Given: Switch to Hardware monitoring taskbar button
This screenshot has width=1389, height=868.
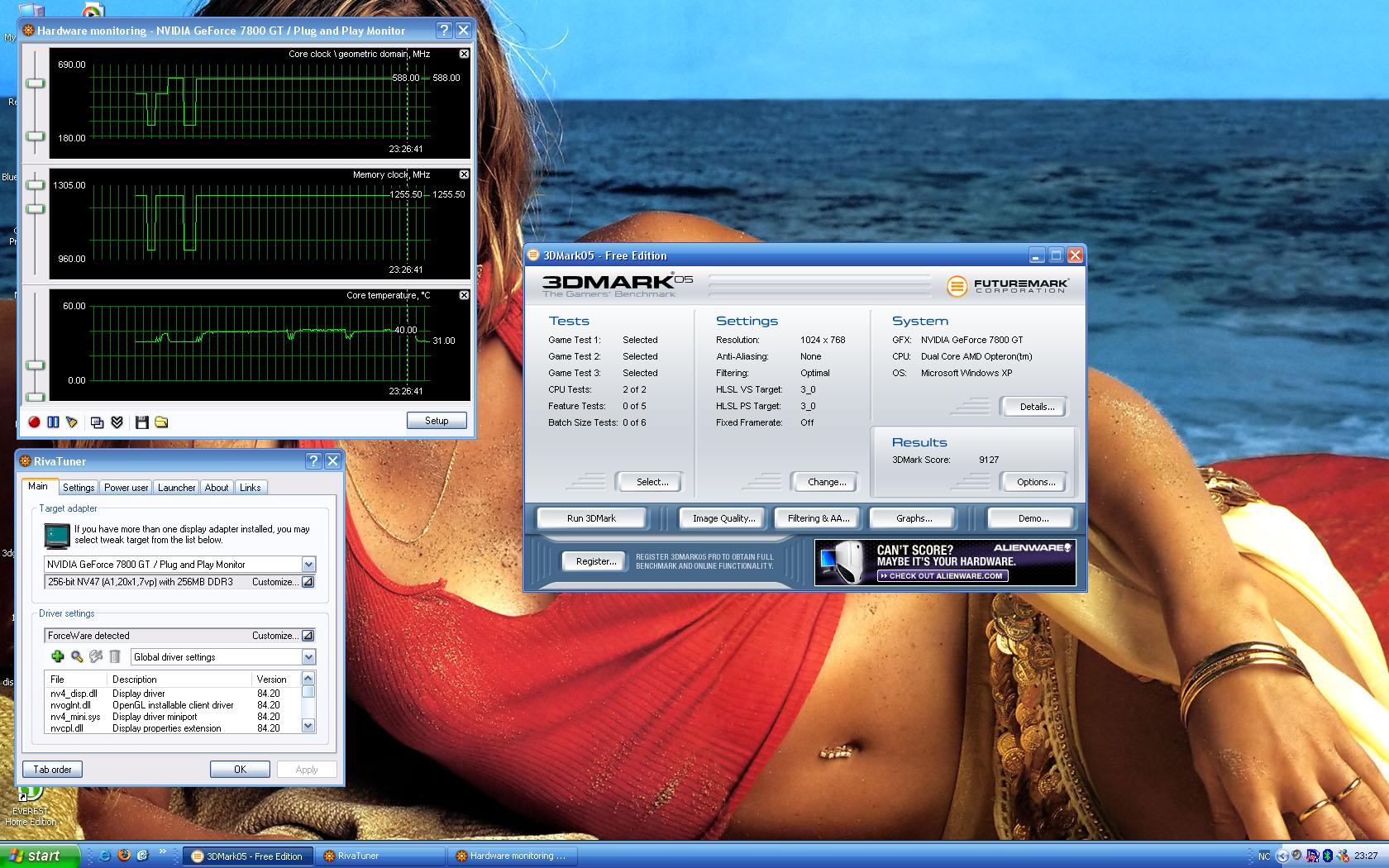Looking at the screenshot, I should [513, 856].
